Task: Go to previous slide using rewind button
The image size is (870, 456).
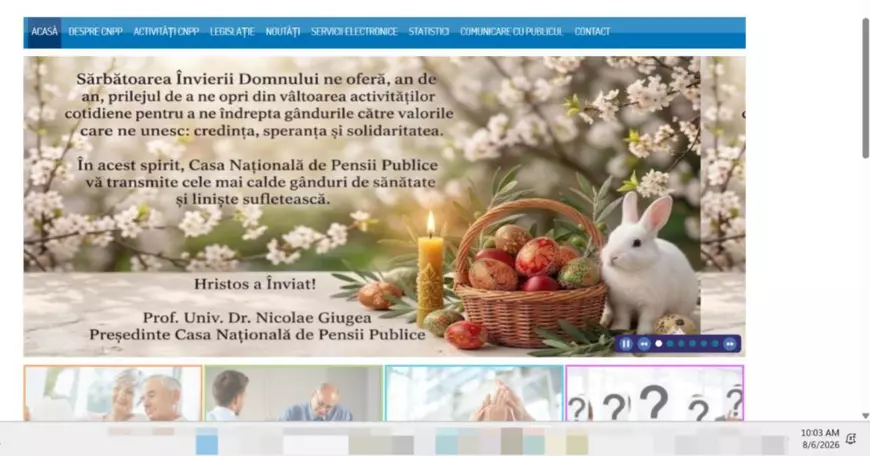Action: coord(644,344)
